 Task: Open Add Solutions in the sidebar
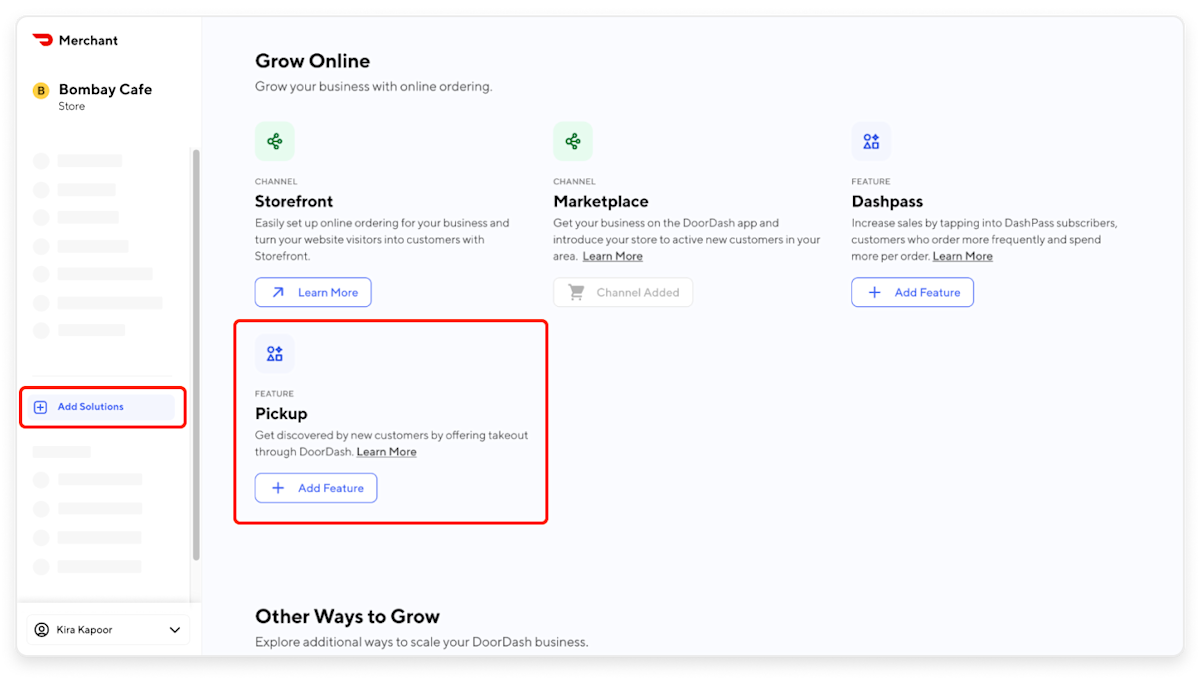pos(100,407)
